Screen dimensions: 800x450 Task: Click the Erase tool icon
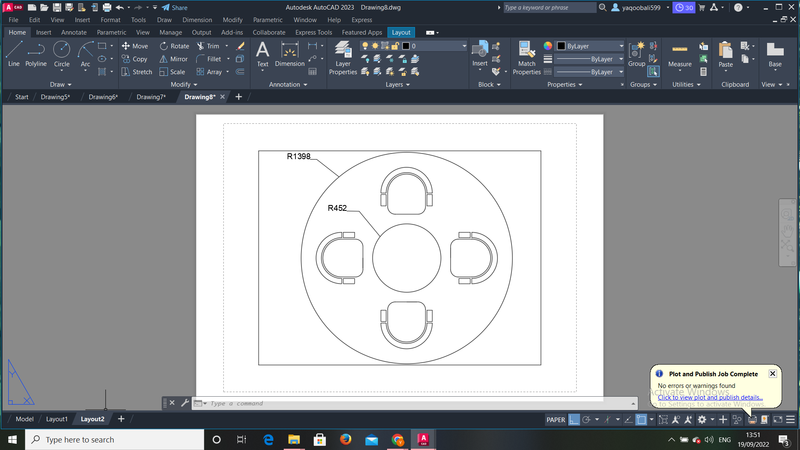click(x=241, y=46)
